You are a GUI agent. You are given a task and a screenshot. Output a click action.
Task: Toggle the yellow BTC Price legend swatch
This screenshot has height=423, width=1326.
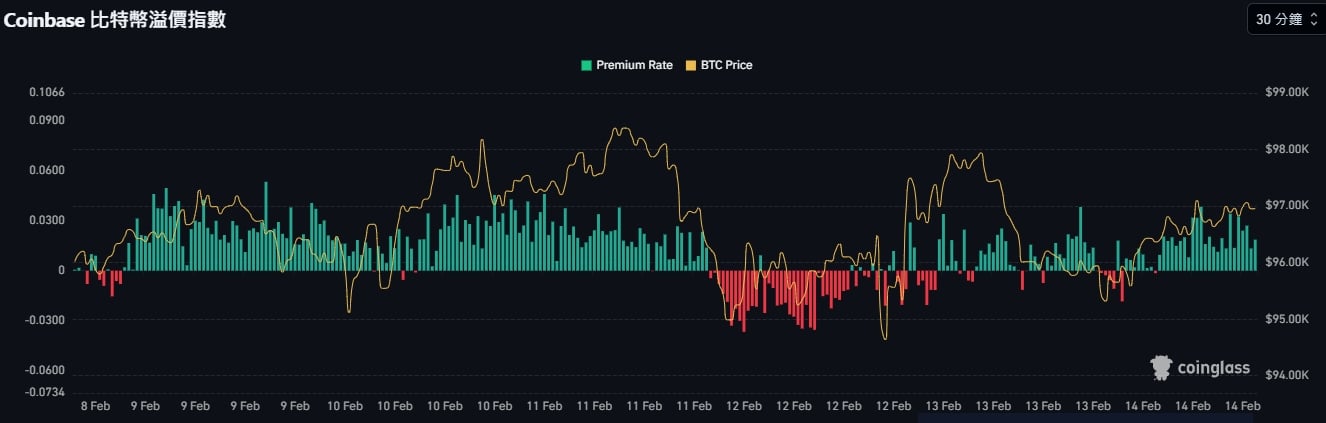click(x=690, y=65)
